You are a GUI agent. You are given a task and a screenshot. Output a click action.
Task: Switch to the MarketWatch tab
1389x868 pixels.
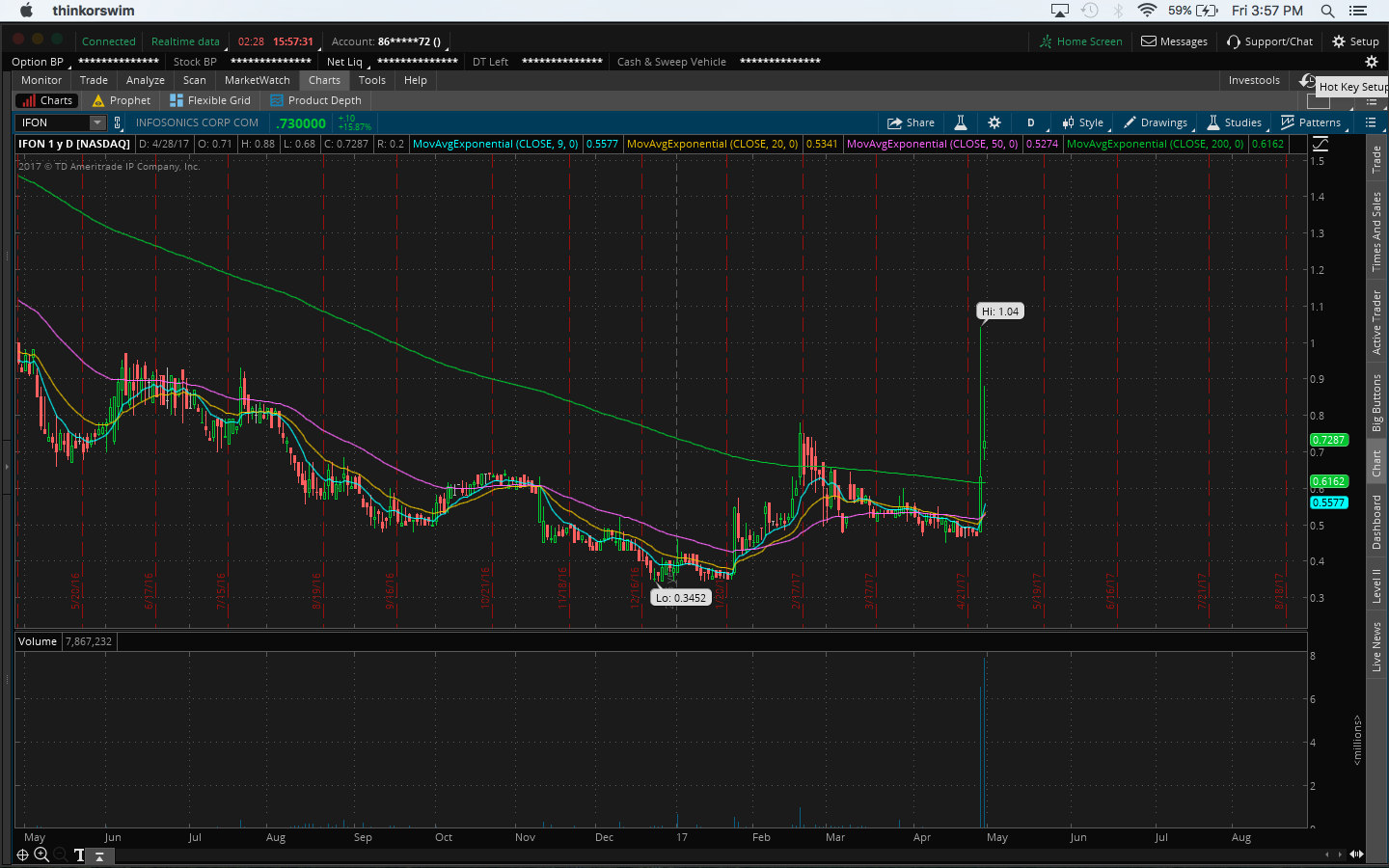pyautogui.click(x=257, y=80)
